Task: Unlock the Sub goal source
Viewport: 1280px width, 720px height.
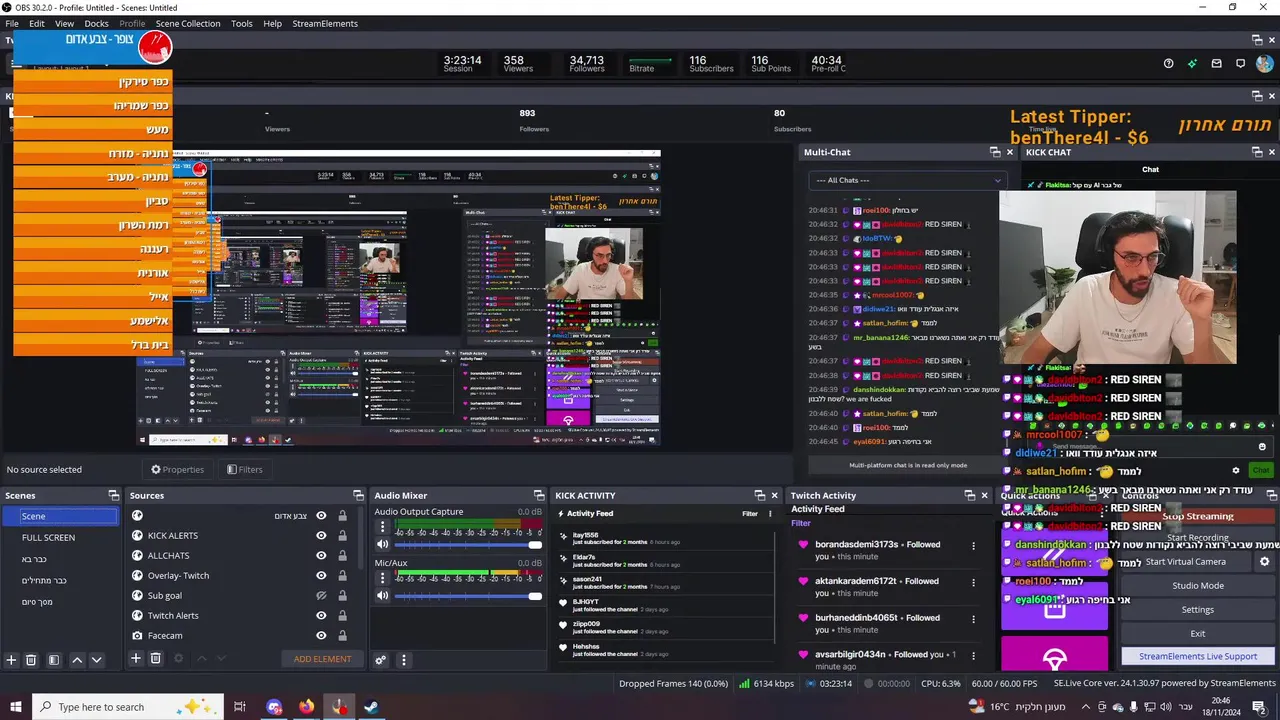Action: point(342,596)
